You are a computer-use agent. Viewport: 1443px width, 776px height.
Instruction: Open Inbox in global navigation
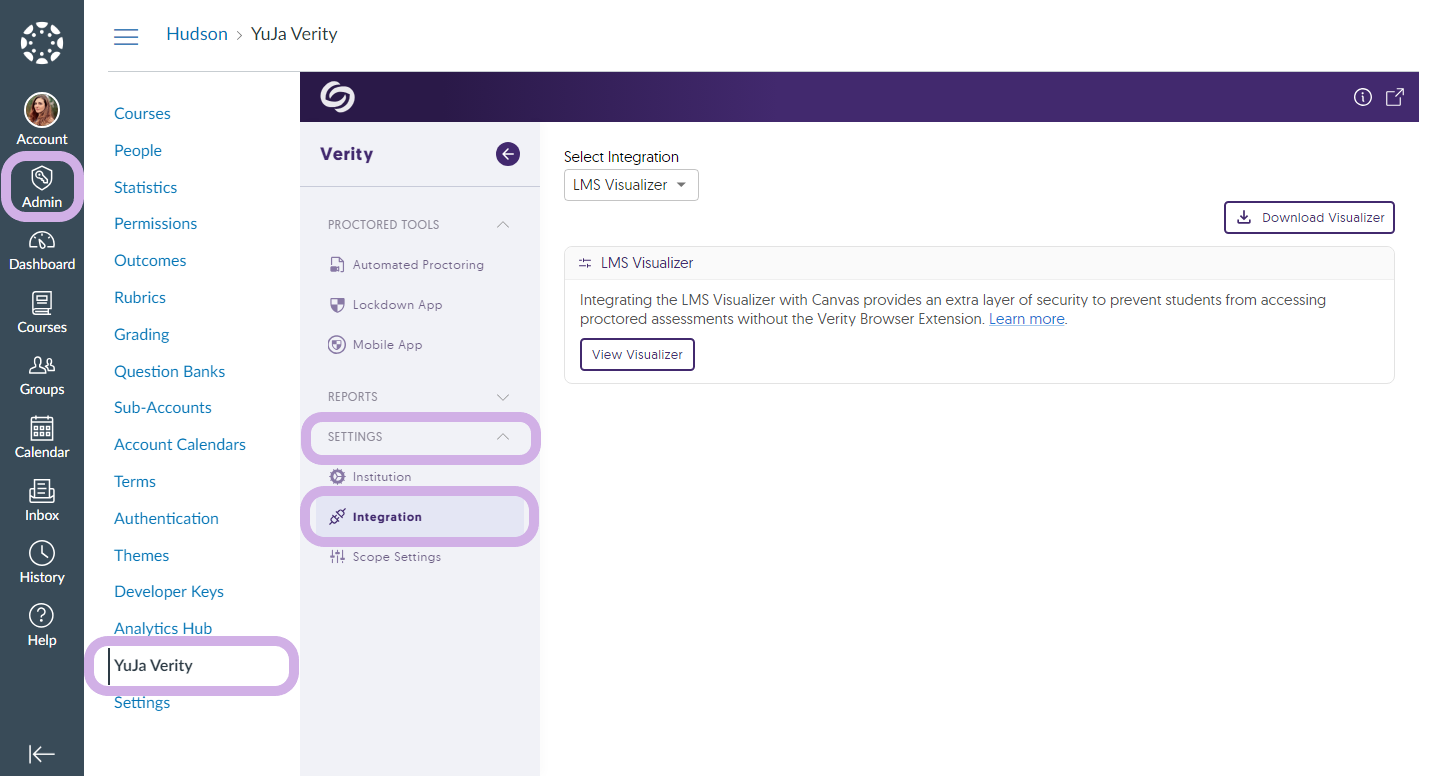[x=42, y=501]
